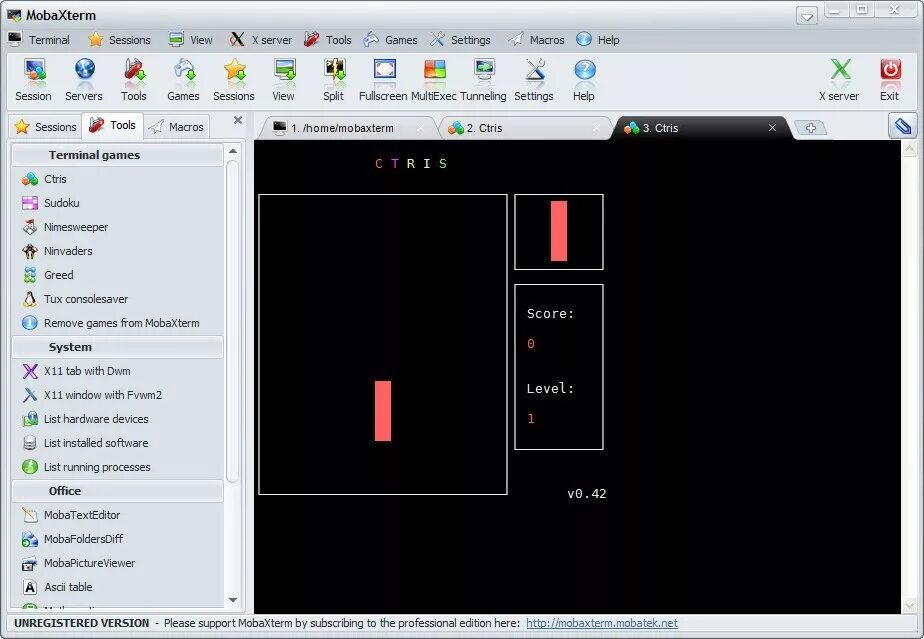Open MobaFoldersDiff
This screenshot has height=639, width=924.
tap(72, 539)
